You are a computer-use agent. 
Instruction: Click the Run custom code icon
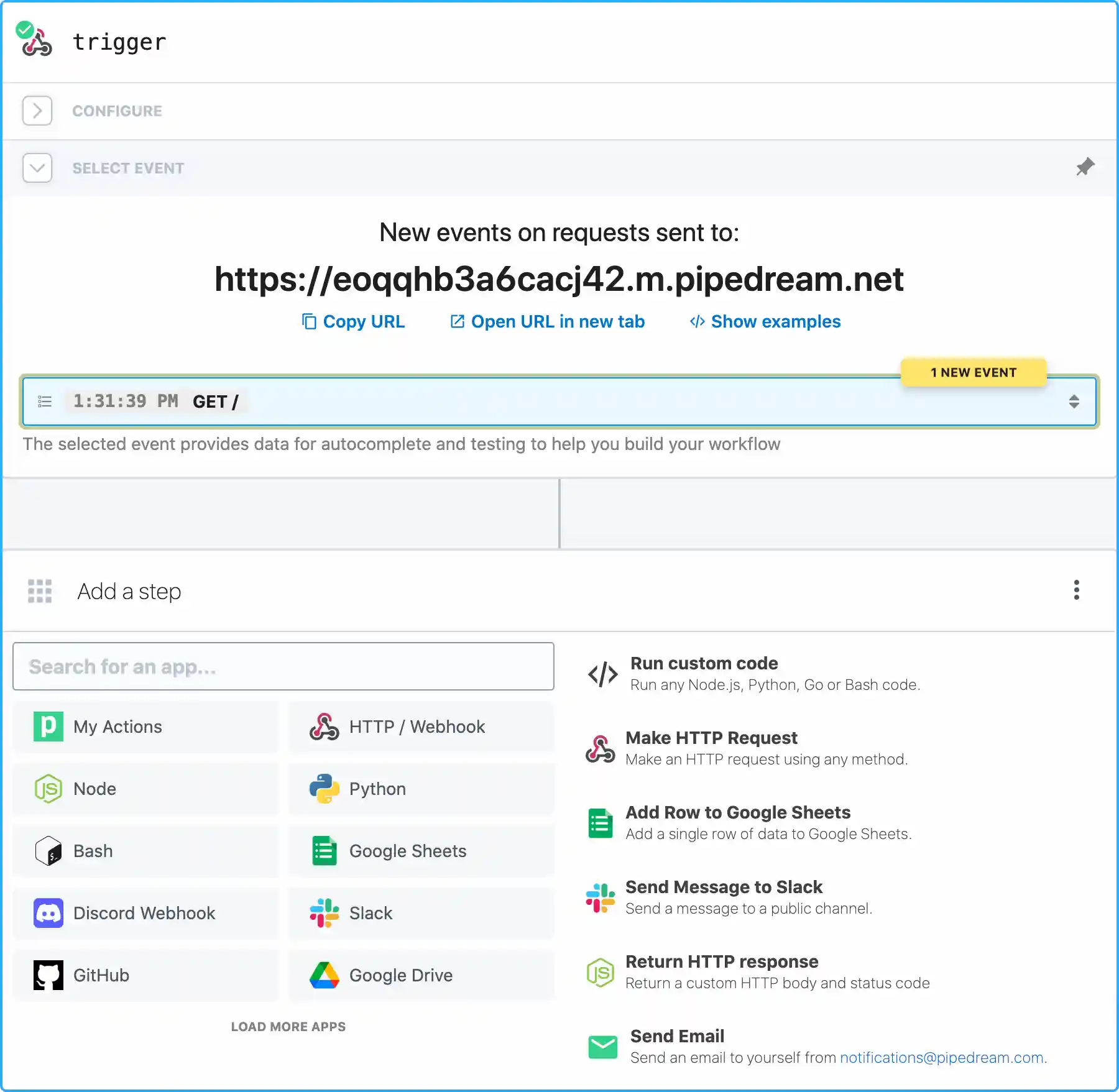coord(601,673)
